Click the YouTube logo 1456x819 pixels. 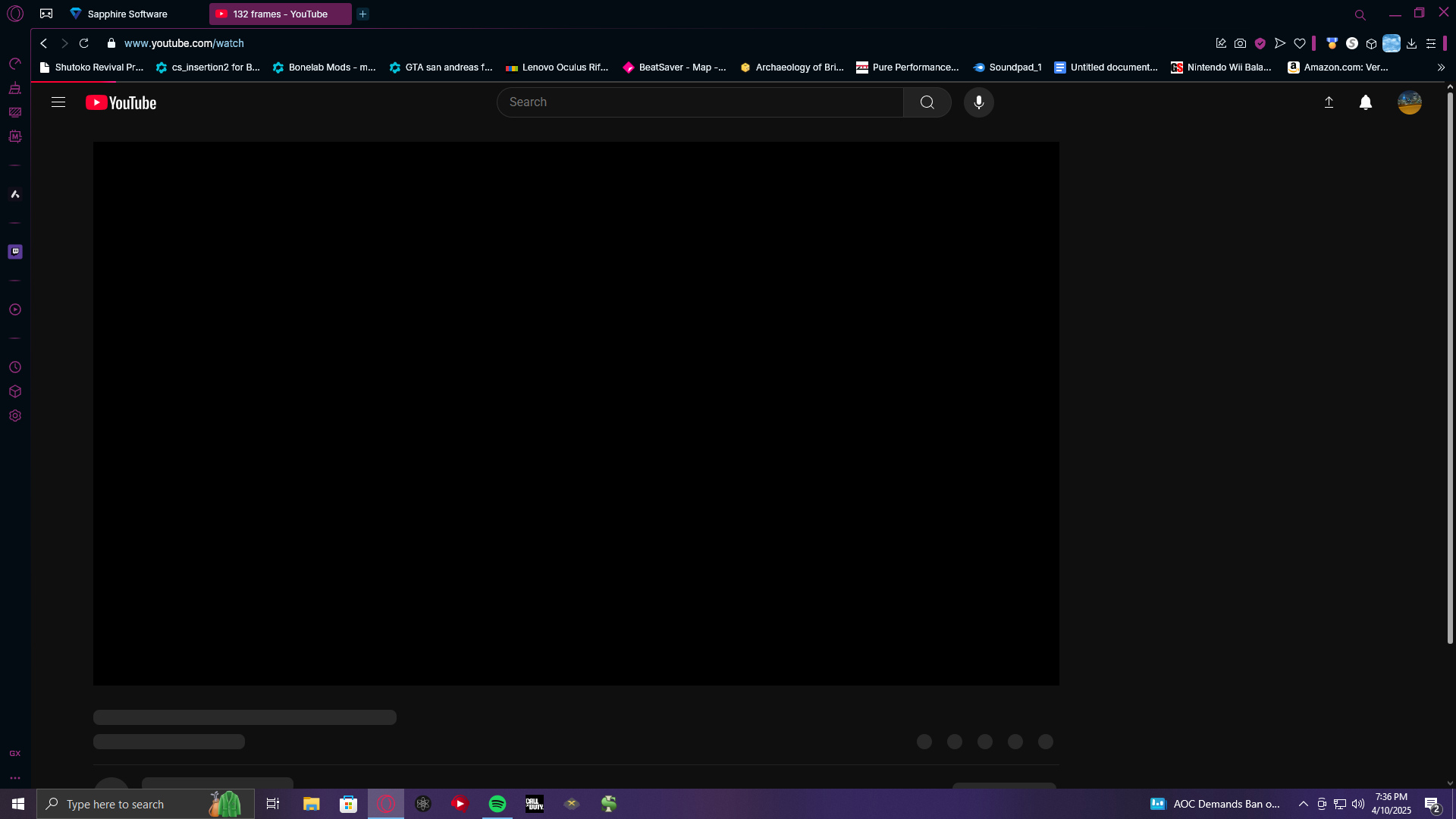pyautogui.click(x=121, y=102)
